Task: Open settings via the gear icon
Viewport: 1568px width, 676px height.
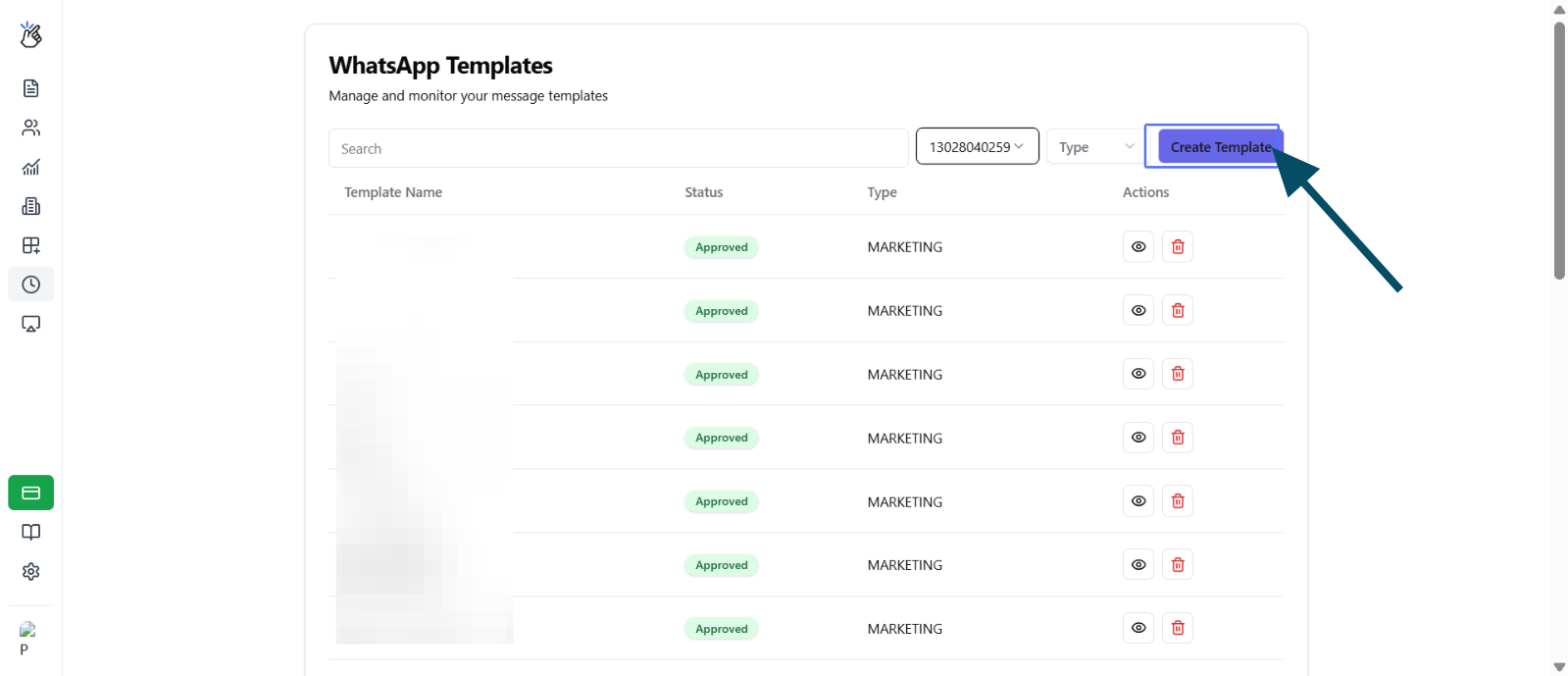Action: (x=30, y=571)
